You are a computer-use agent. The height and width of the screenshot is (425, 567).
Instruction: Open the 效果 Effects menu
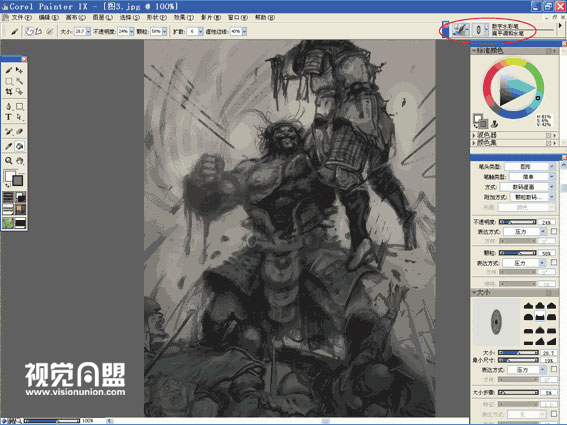coord(184,17)
